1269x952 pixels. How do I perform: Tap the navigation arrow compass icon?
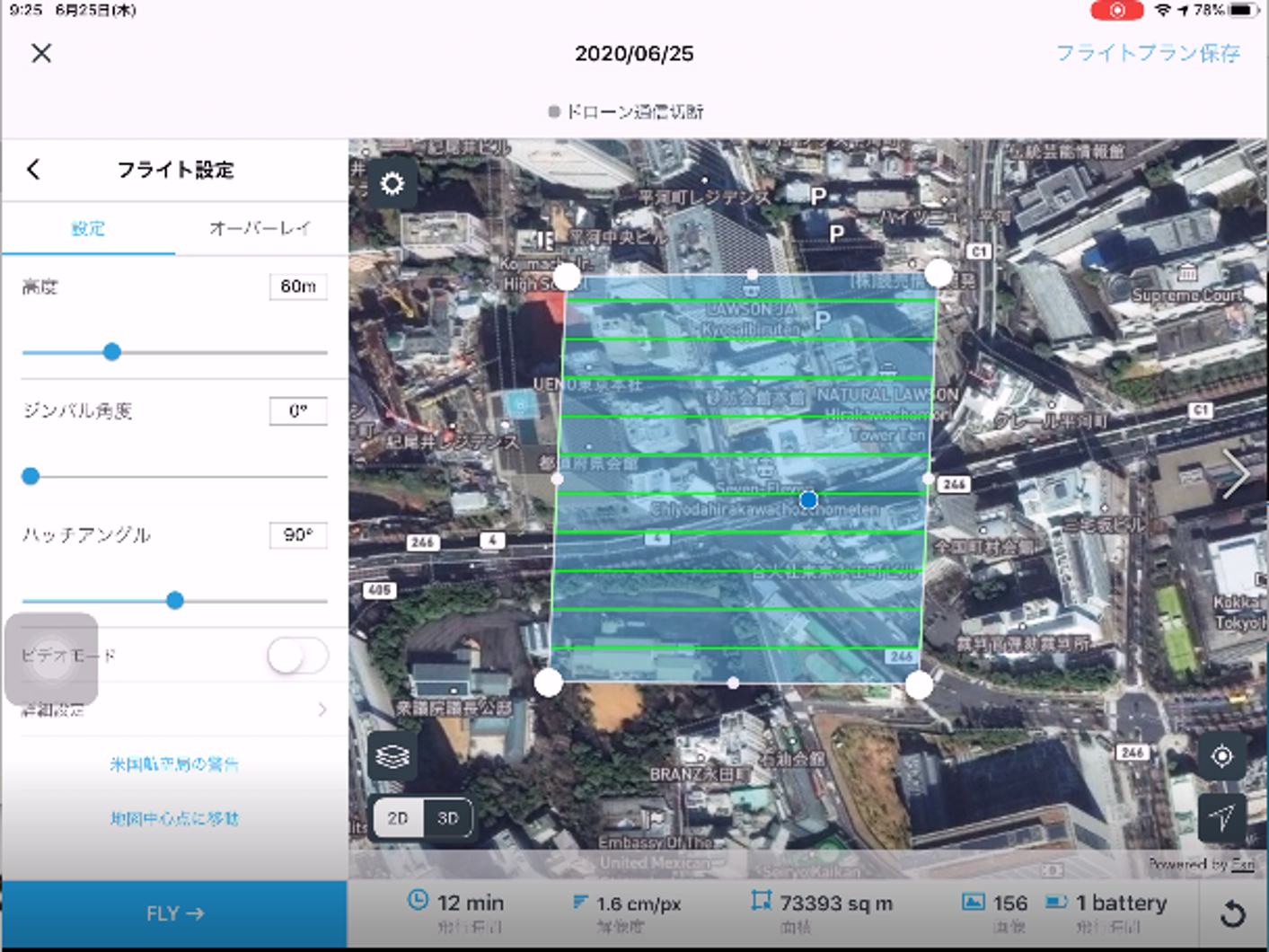click(1221, 816)
